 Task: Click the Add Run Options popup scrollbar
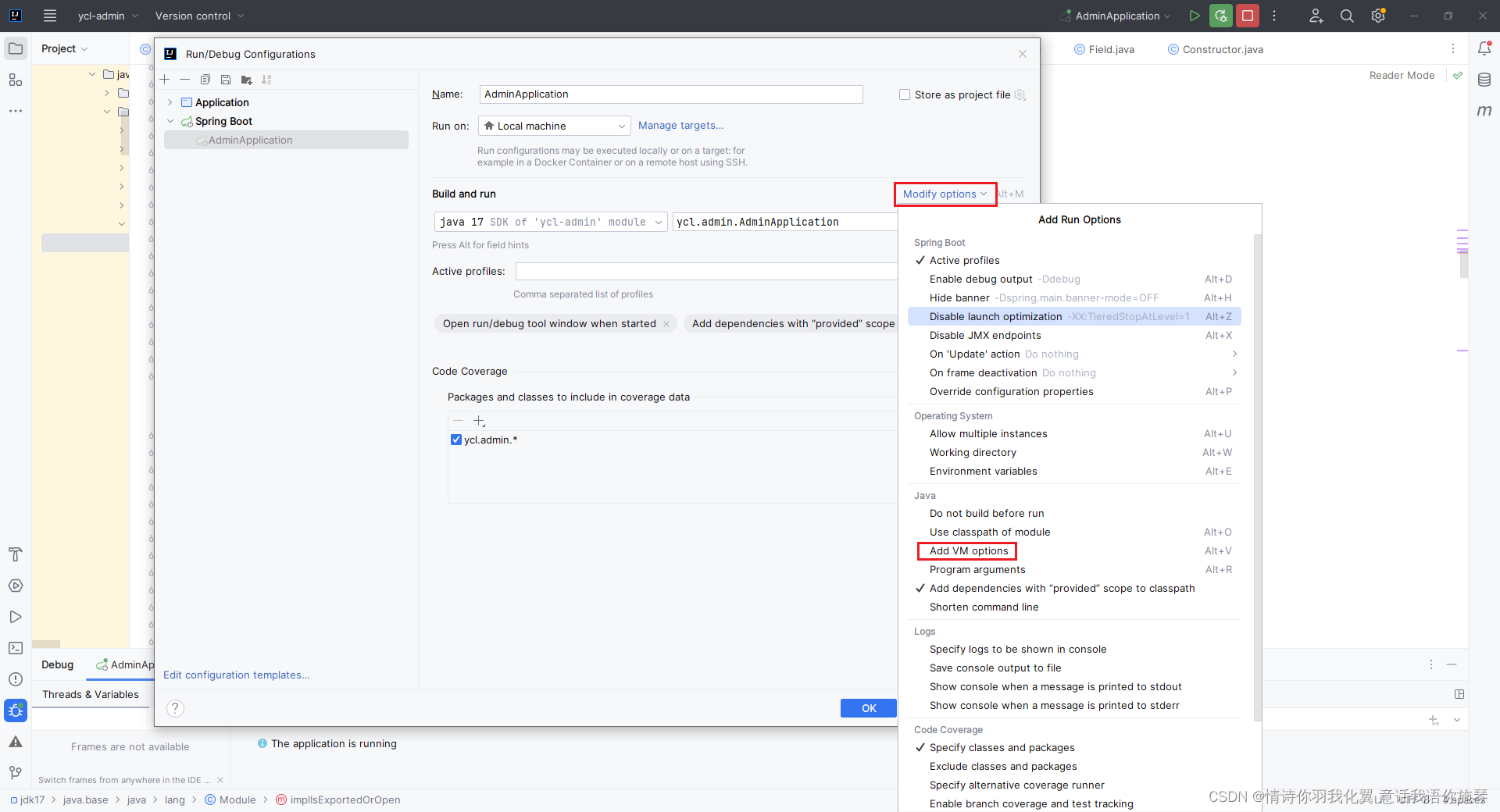click(x=1257, y=478)
